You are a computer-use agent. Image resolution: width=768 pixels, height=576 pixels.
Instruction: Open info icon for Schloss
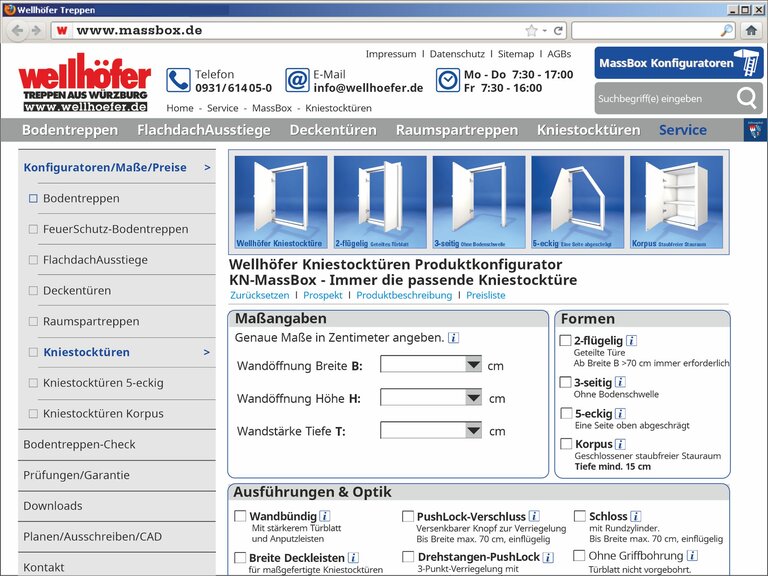point(635,516)
